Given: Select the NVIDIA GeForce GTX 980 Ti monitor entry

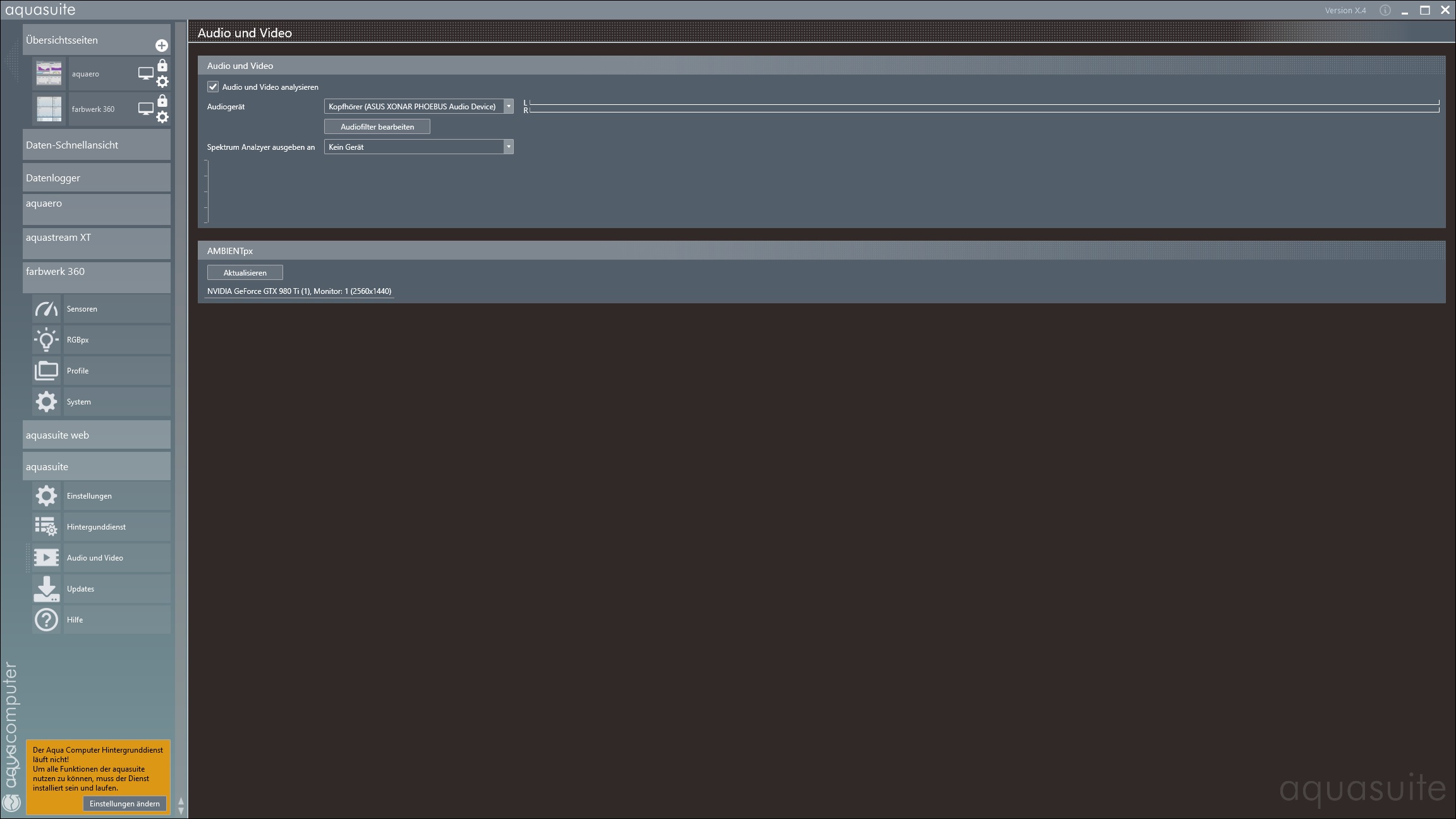Looking at the screenshot, I should (x=299, y=291).
